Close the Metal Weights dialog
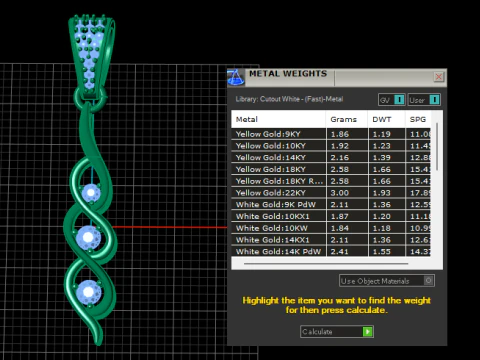The image size is (480, 360). pos(439,77)
